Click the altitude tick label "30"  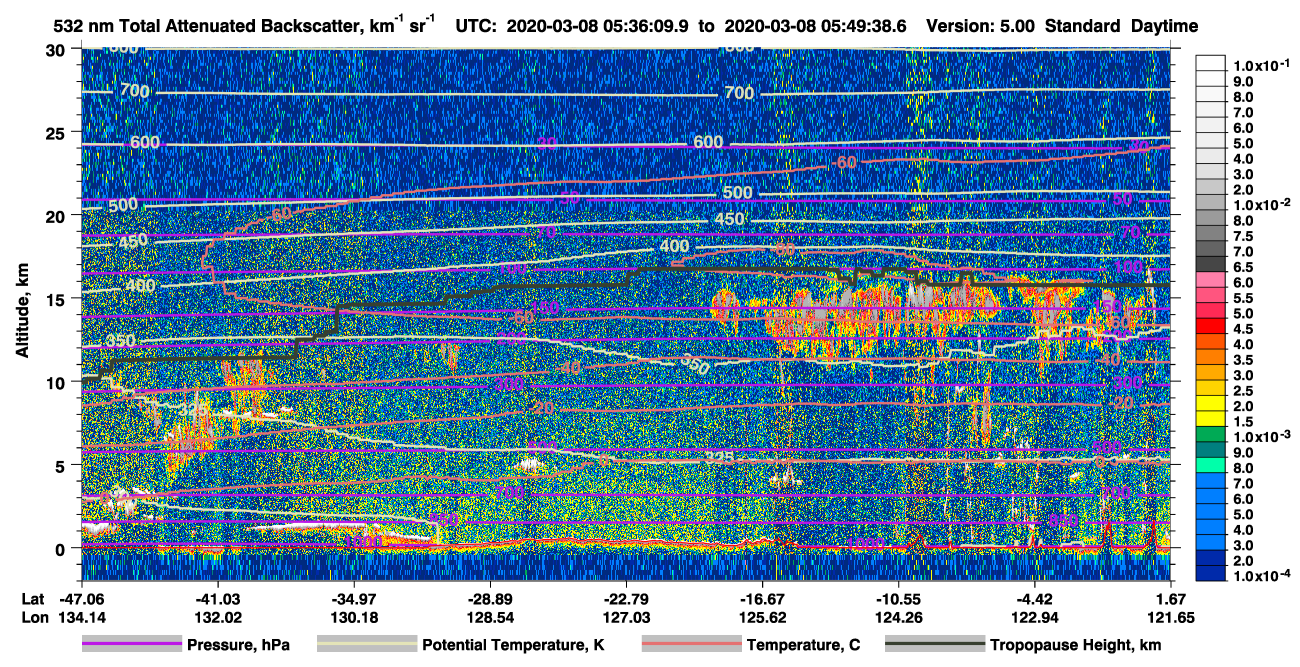(57, 49)
